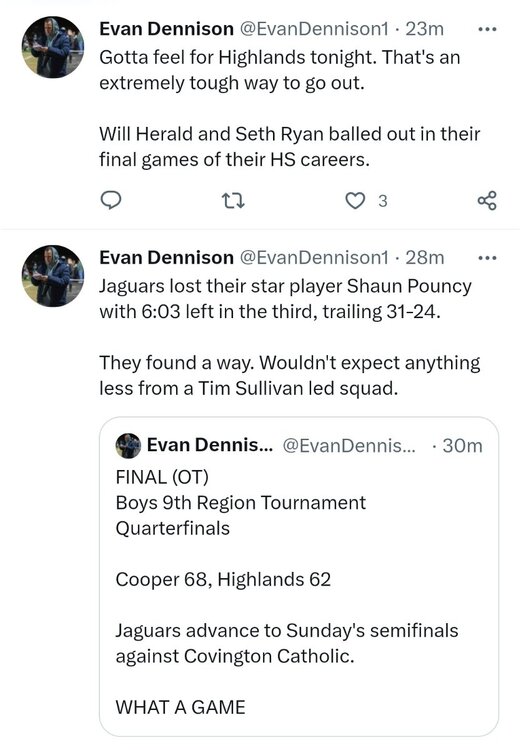
Task: Click small avatar in quoted tweet
Action: [128, 446]
